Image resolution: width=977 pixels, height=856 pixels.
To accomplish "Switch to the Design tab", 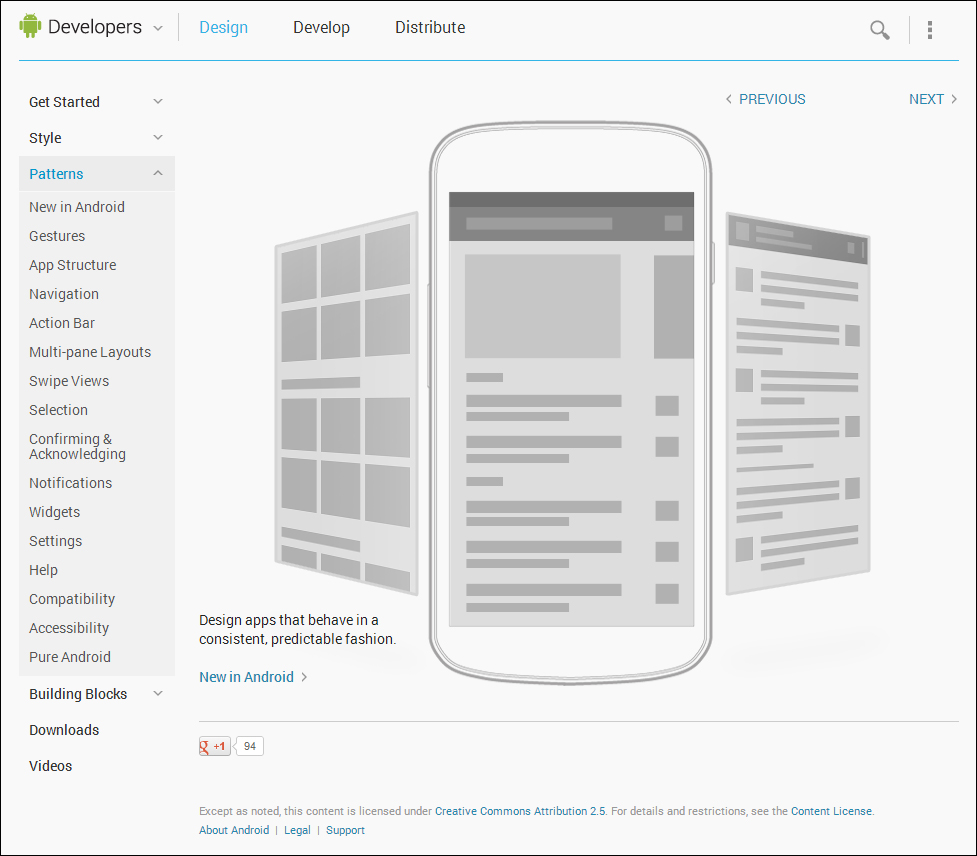I will tap(224, 27).
